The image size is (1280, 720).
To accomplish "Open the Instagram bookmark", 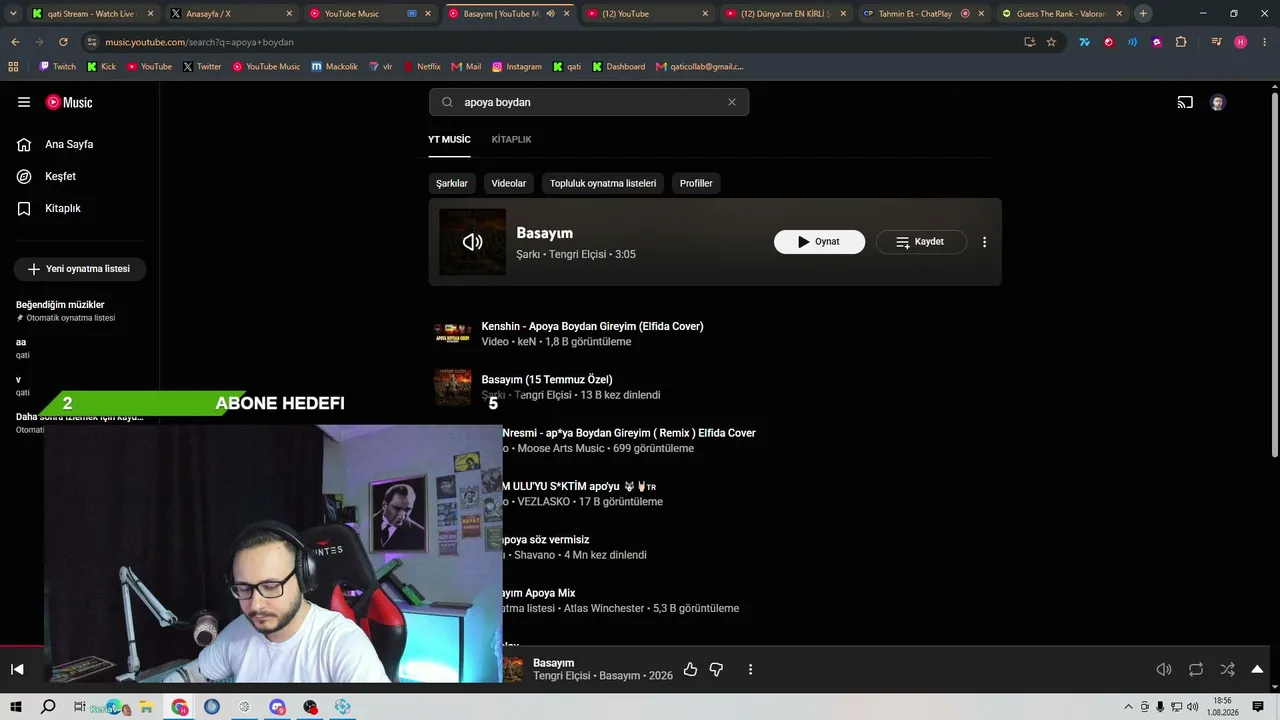I will [517, 67].
